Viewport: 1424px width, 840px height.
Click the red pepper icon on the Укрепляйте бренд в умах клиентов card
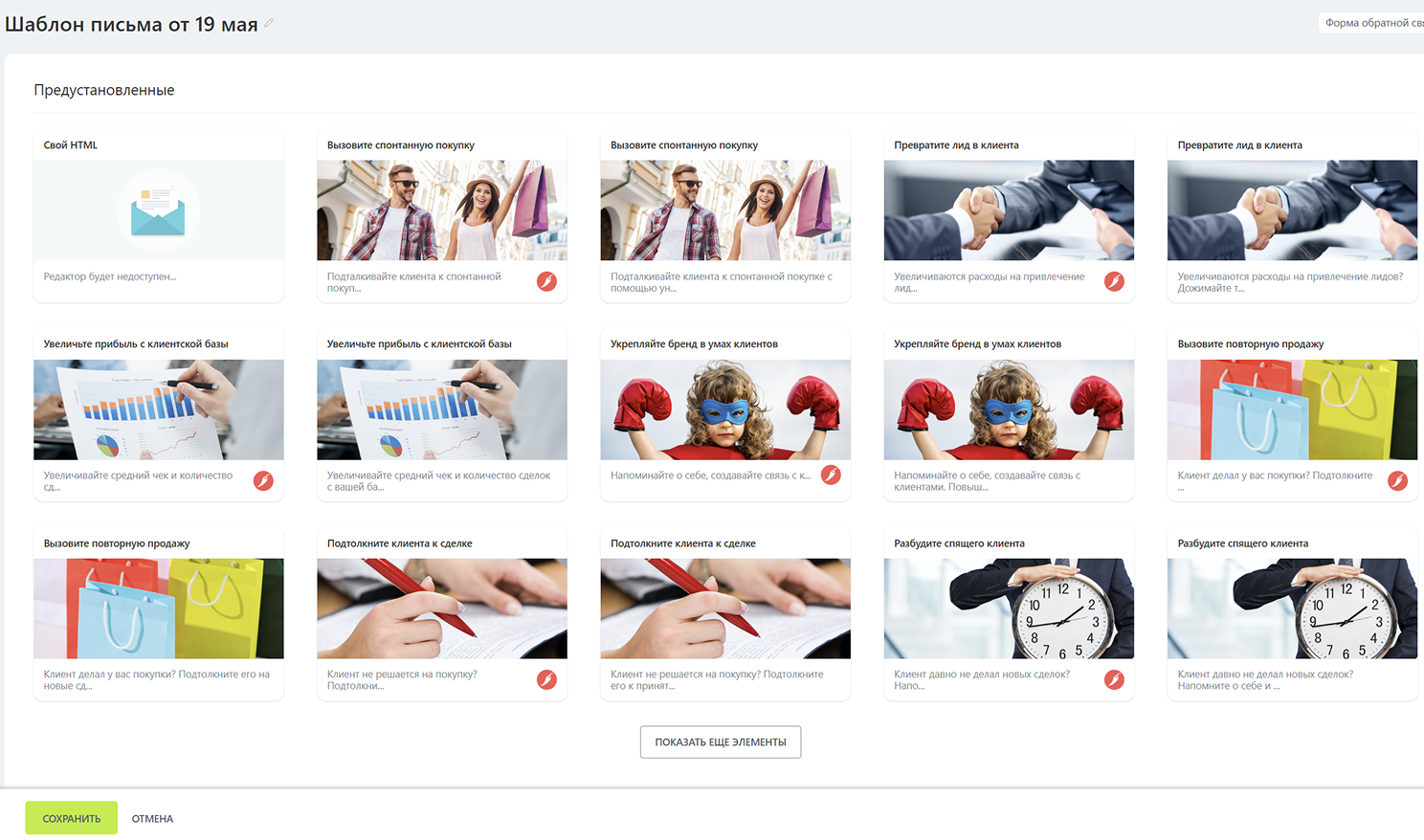click(831, 475)
